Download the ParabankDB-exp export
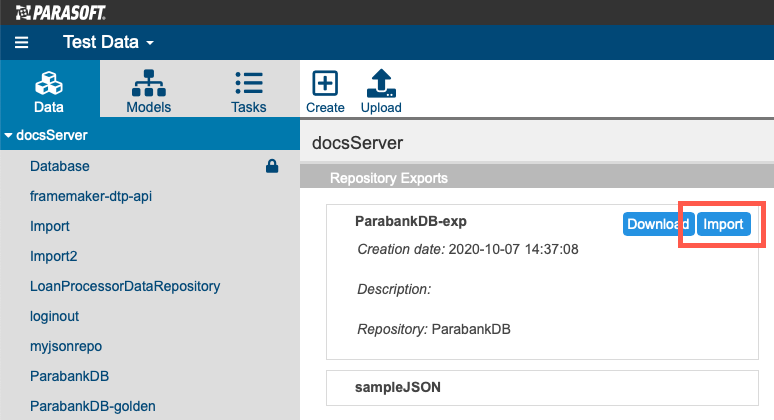This screenshot has width=774, height=420. click(x=658, y=224)
